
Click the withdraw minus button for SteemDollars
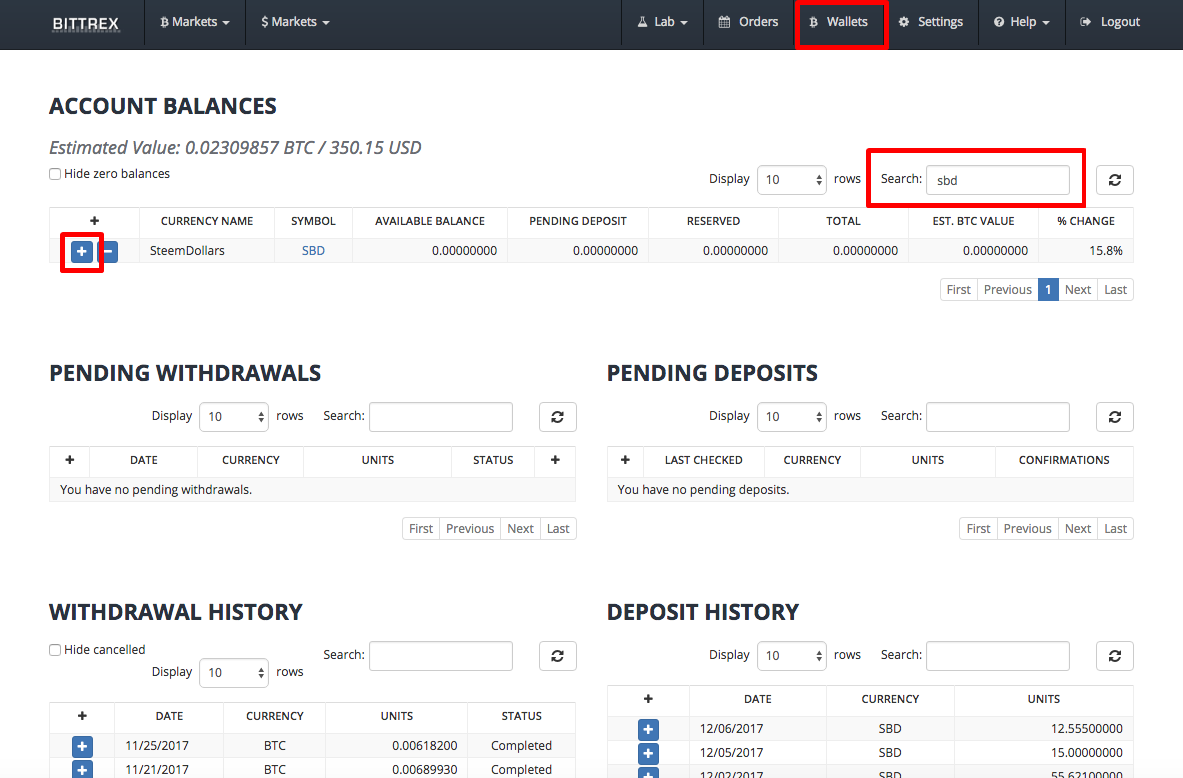pos(109,251)
